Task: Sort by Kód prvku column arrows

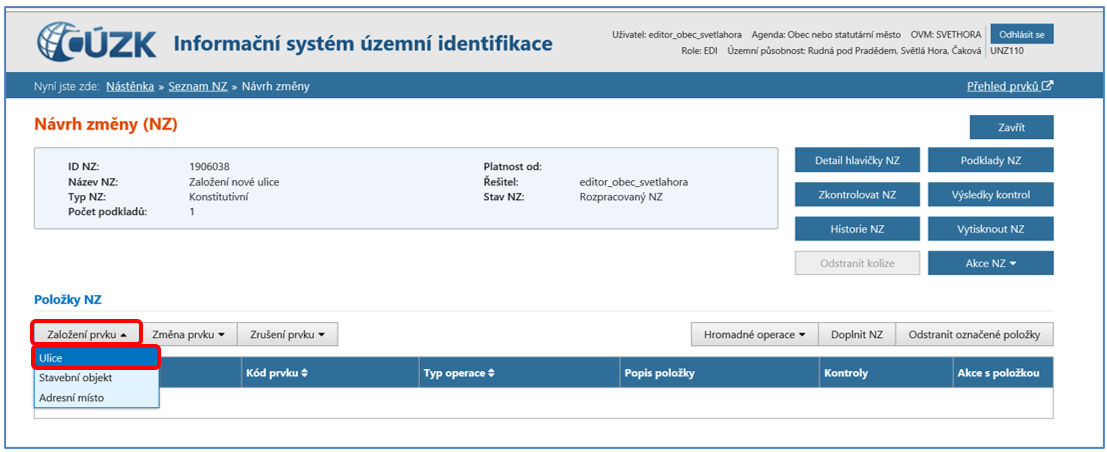Action: pos(305,373)
